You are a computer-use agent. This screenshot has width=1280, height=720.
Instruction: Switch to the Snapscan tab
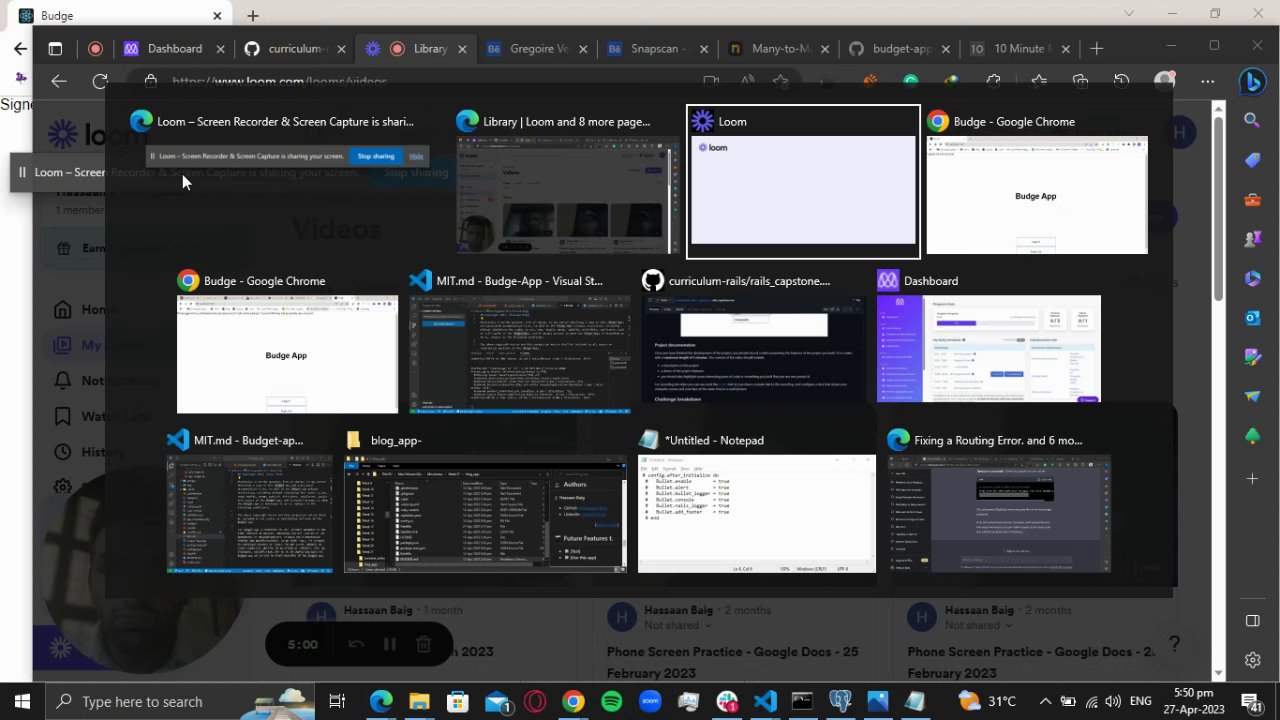coord(657,48)
